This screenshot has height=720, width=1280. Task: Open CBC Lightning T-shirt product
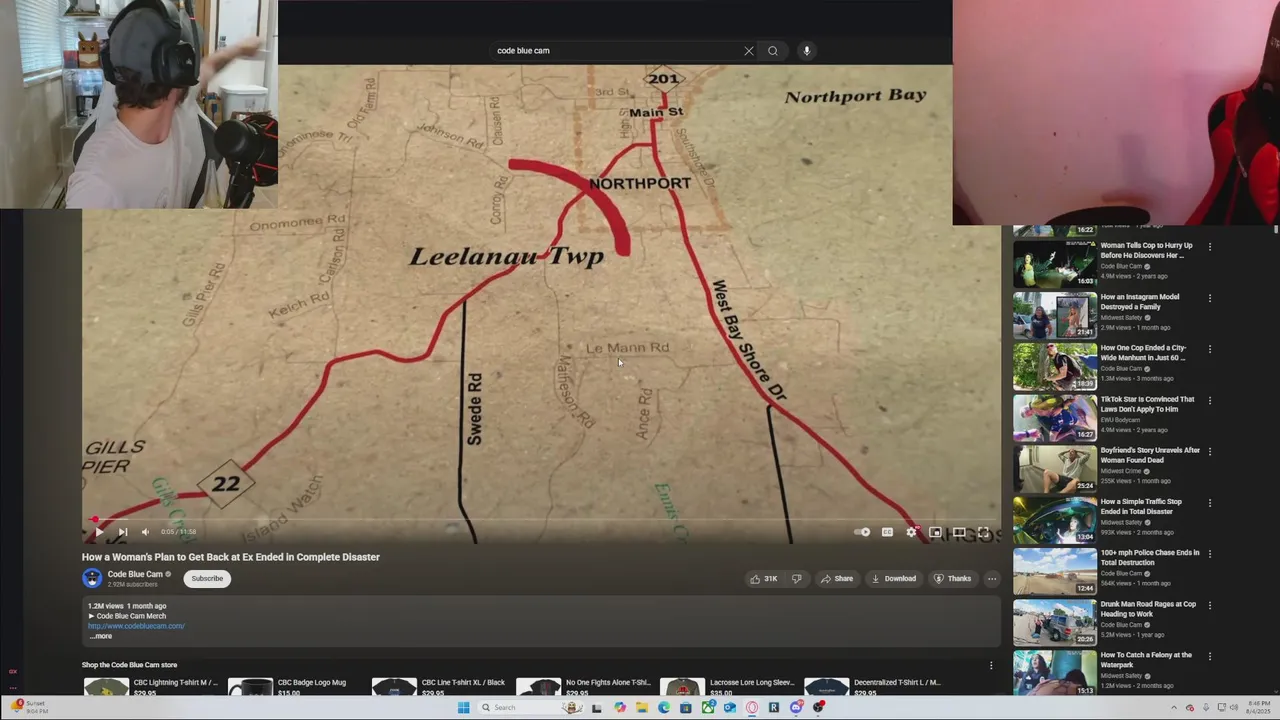point(150,686)
